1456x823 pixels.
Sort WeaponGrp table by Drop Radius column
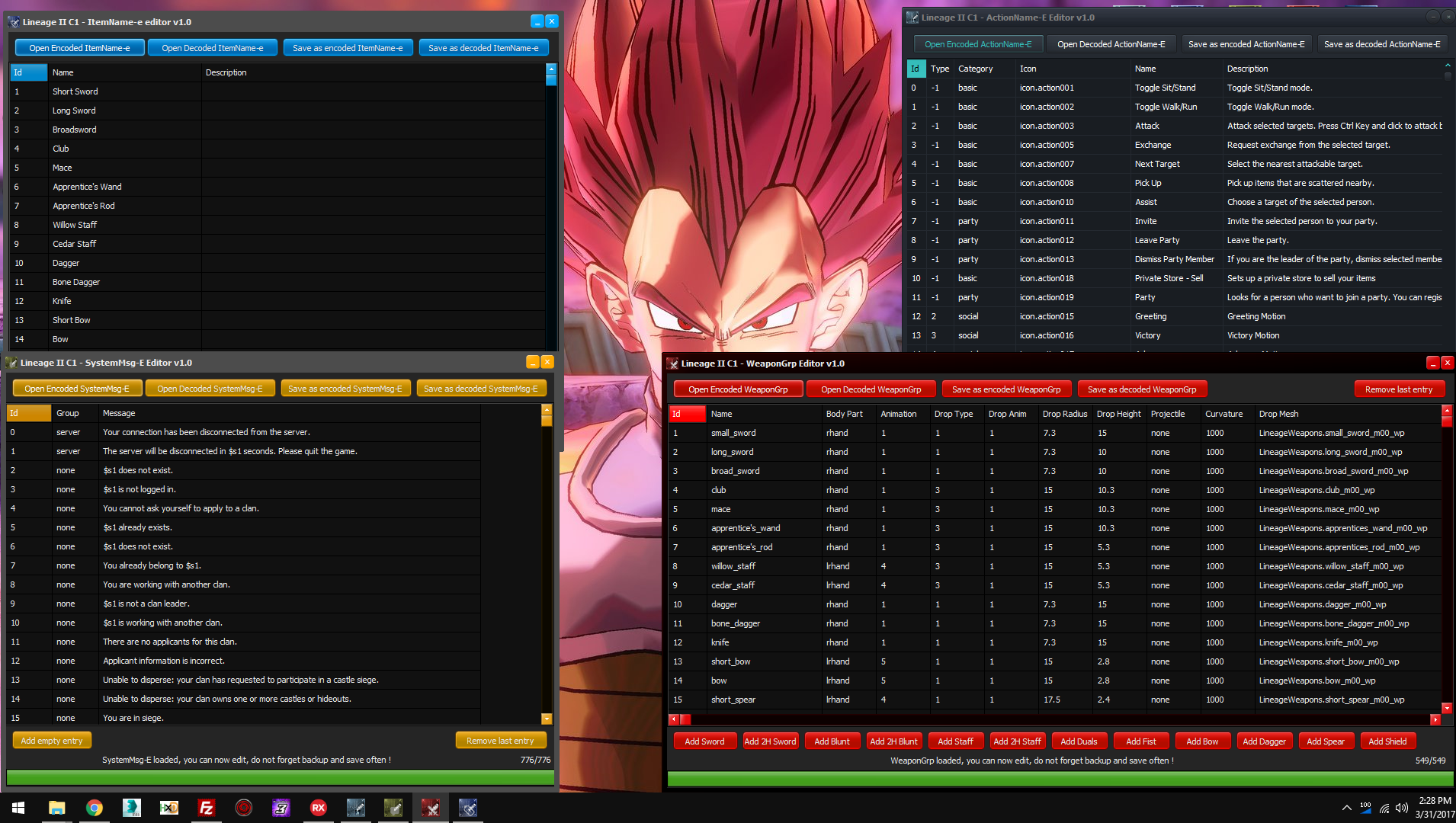coord(1064,414)
